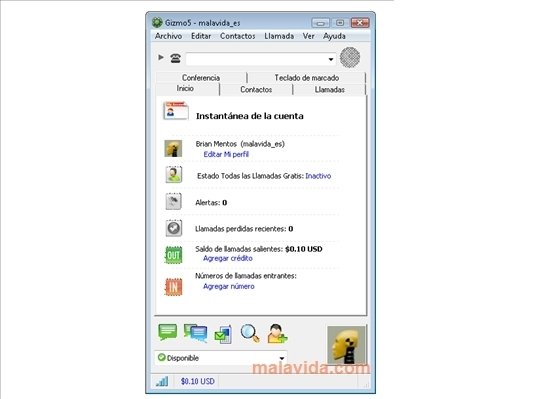Open the Agregar crédito link

point(228,258)
